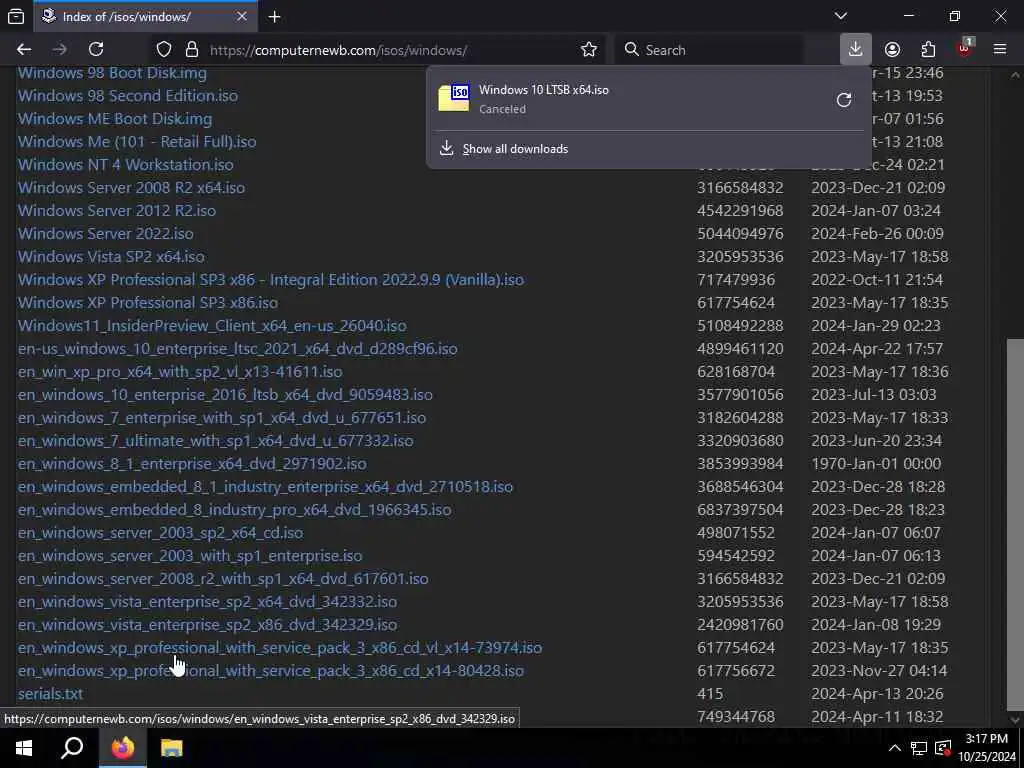Click the scrollbar up arrow
The width and height of the screenshot is (1024, 768).
click(x=1015, y=75)
